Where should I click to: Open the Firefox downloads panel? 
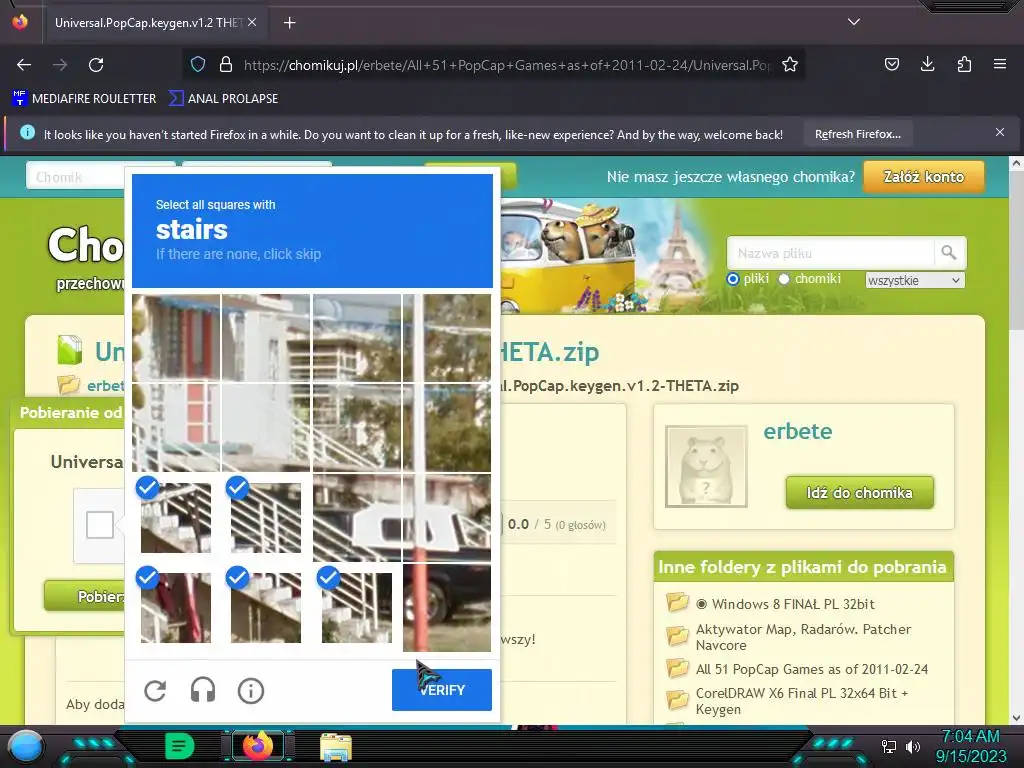tap(927, 64)
